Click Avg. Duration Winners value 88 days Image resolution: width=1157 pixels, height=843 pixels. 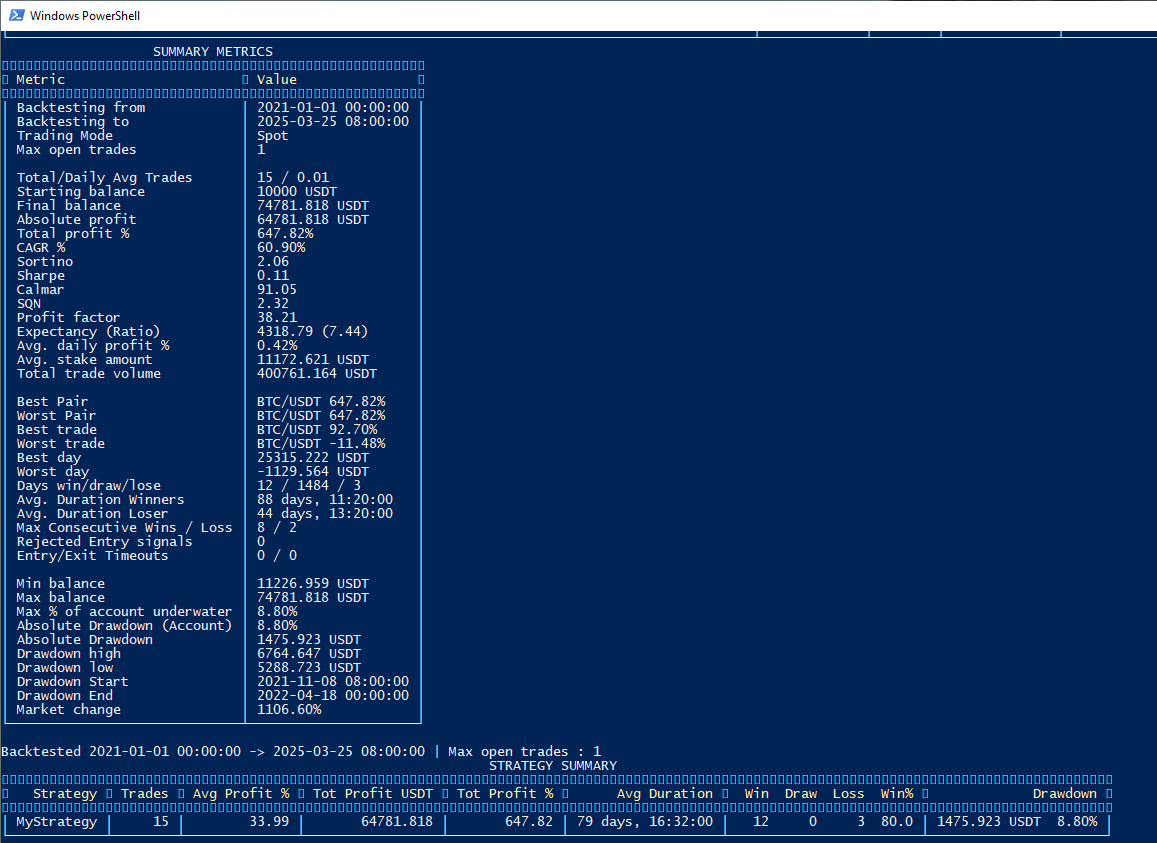coord(325,500)
